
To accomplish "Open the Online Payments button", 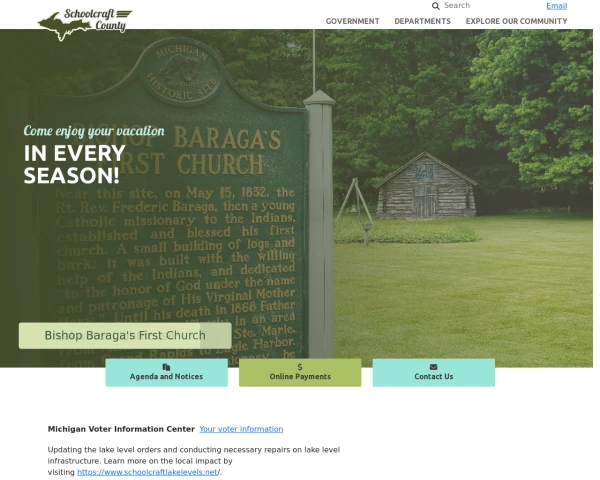I will click(x=300, y=372).
